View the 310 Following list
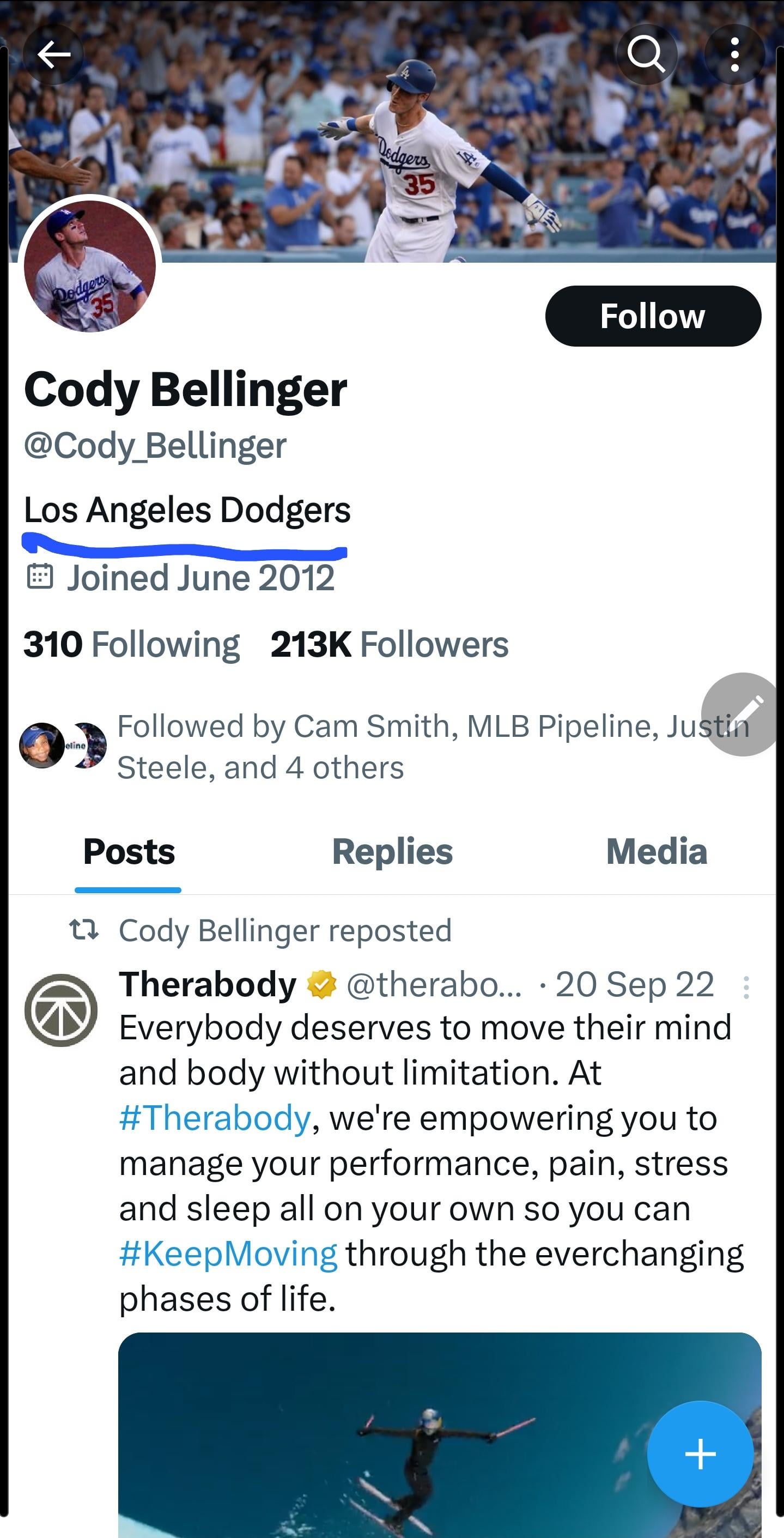 click(x=131, y=645)
